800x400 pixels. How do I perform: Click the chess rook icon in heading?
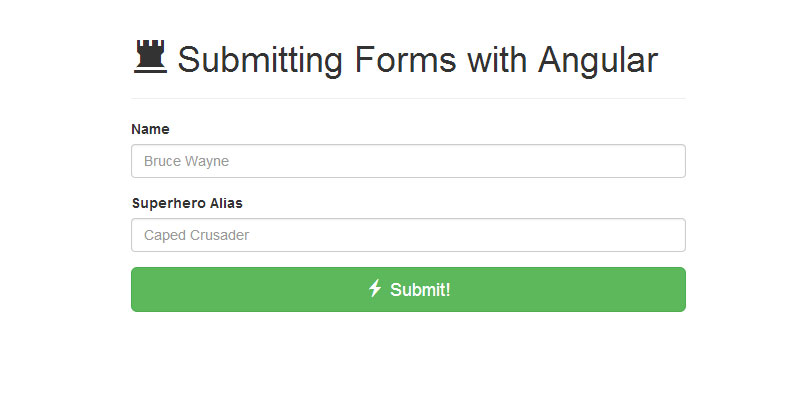[150, 57]
